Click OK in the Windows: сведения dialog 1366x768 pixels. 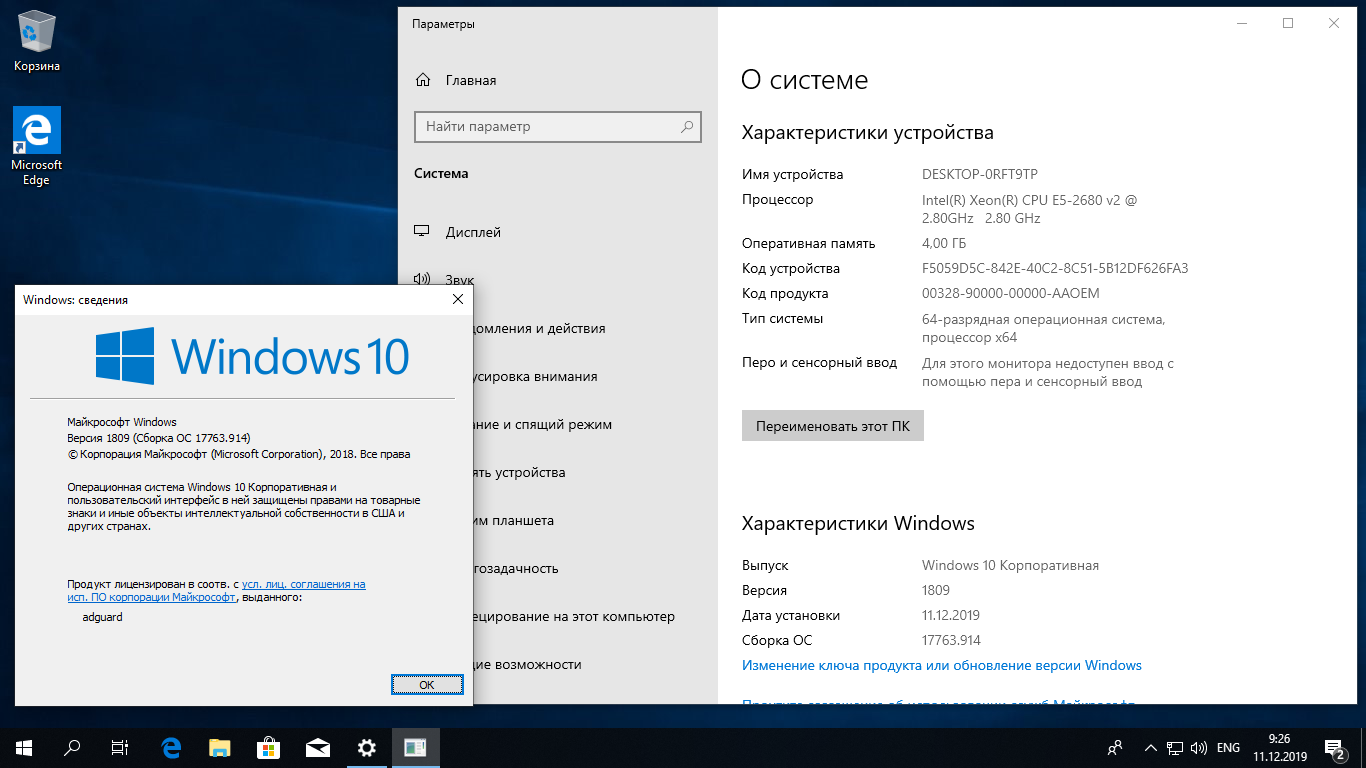pos(427,684)
